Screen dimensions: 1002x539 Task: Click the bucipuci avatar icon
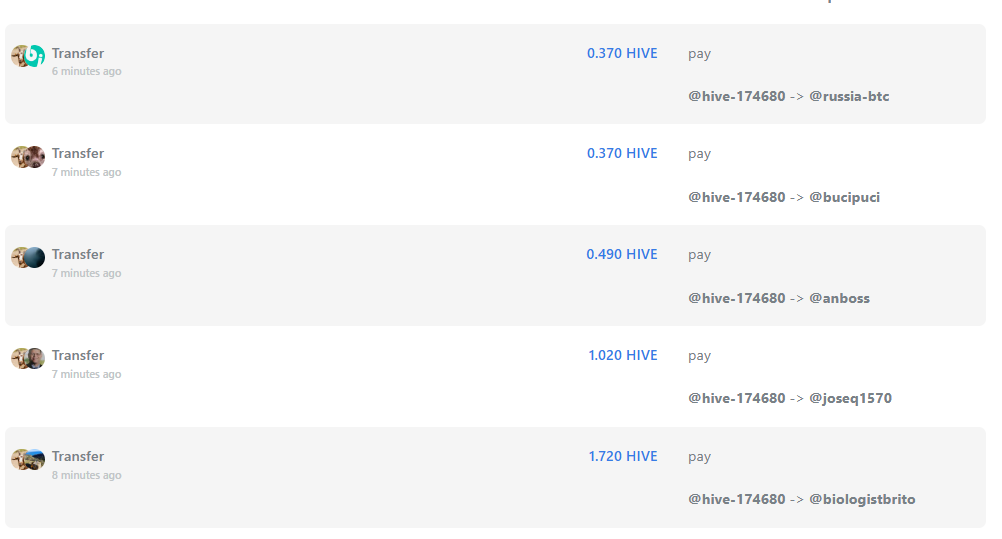pos(35,157)
